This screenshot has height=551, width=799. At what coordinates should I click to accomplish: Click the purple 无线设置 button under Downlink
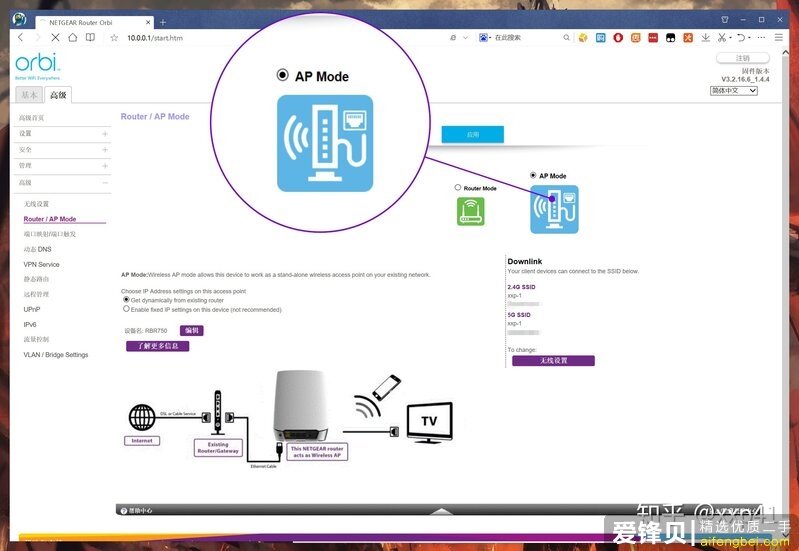(x=553, y=360)
